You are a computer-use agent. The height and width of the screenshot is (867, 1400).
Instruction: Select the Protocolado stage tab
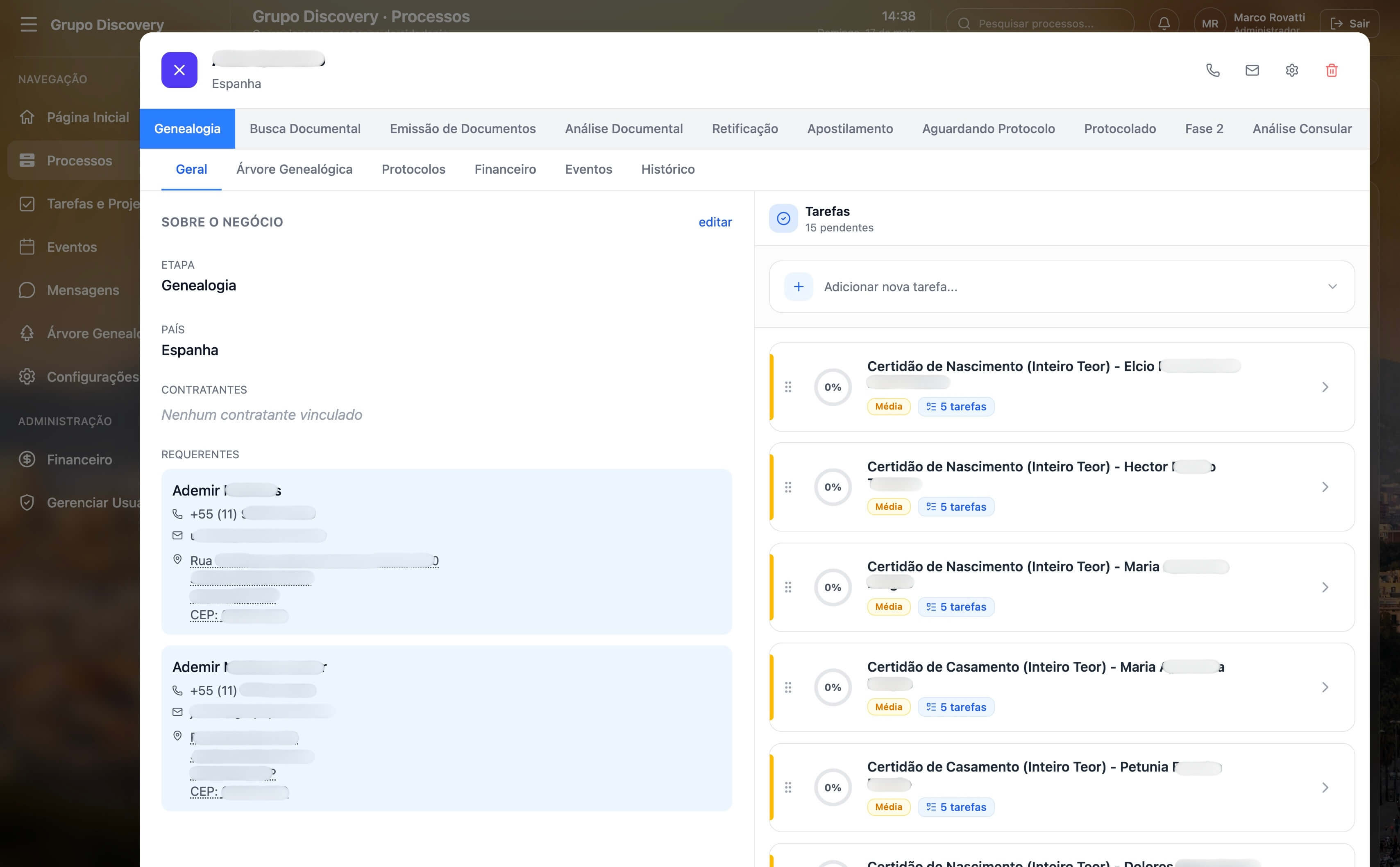(x=1119, y=129)
